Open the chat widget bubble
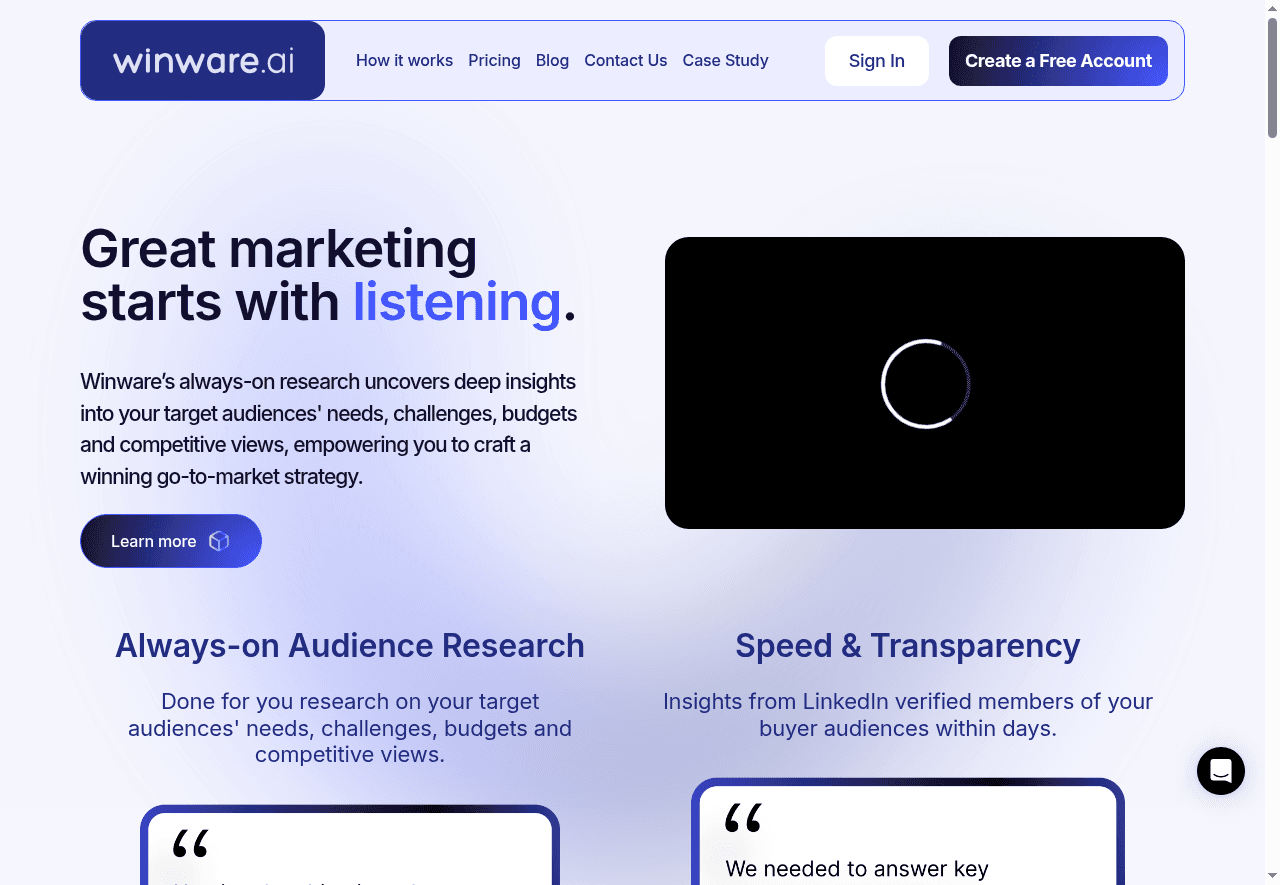The image size is (1280, 885). pyautogui.click(x=1220, y=771)
